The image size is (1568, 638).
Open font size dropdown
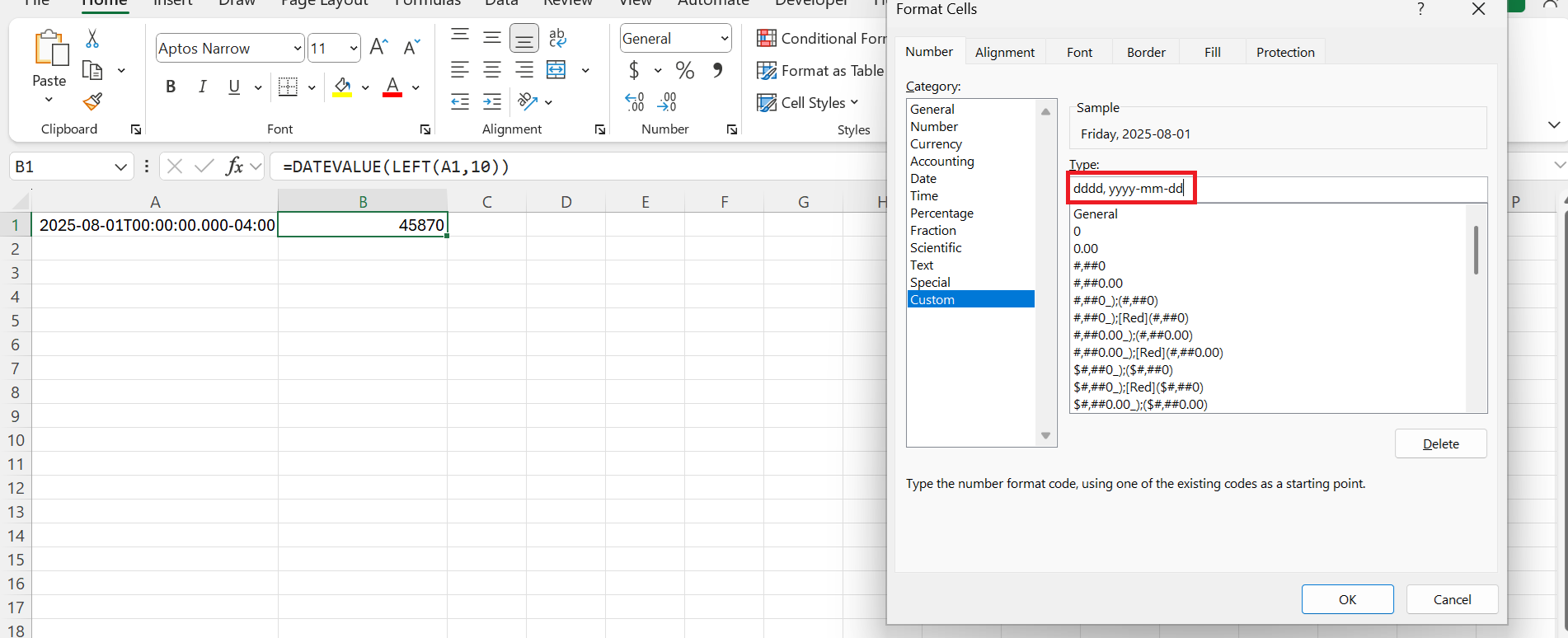[354, 49]
